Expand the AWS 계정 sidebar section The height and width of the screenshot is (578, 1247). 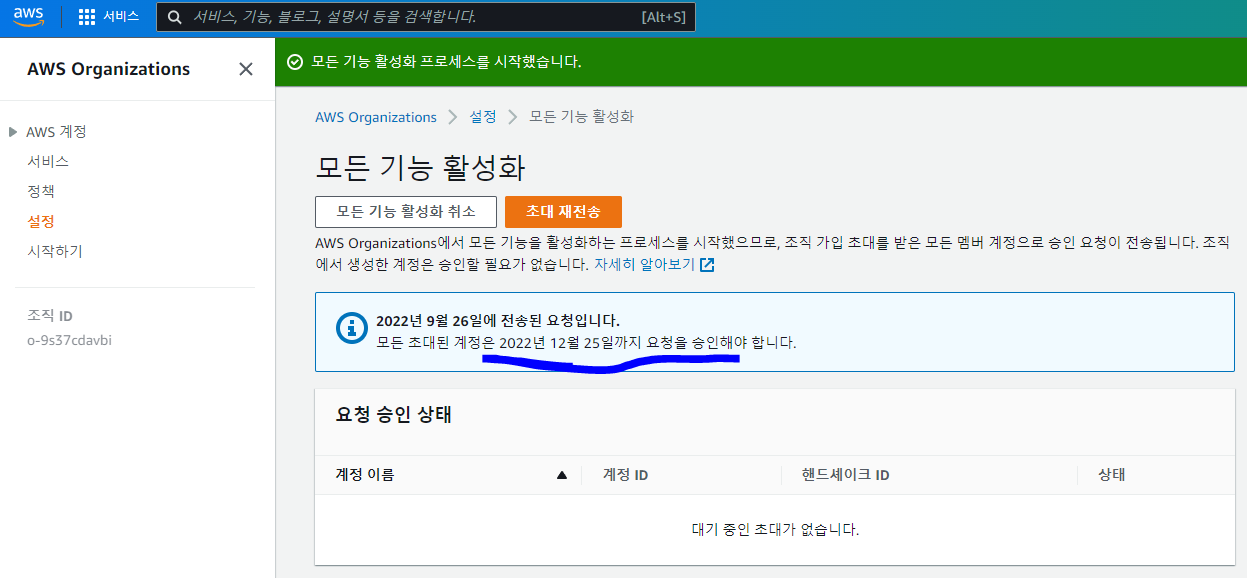(13, 132)
